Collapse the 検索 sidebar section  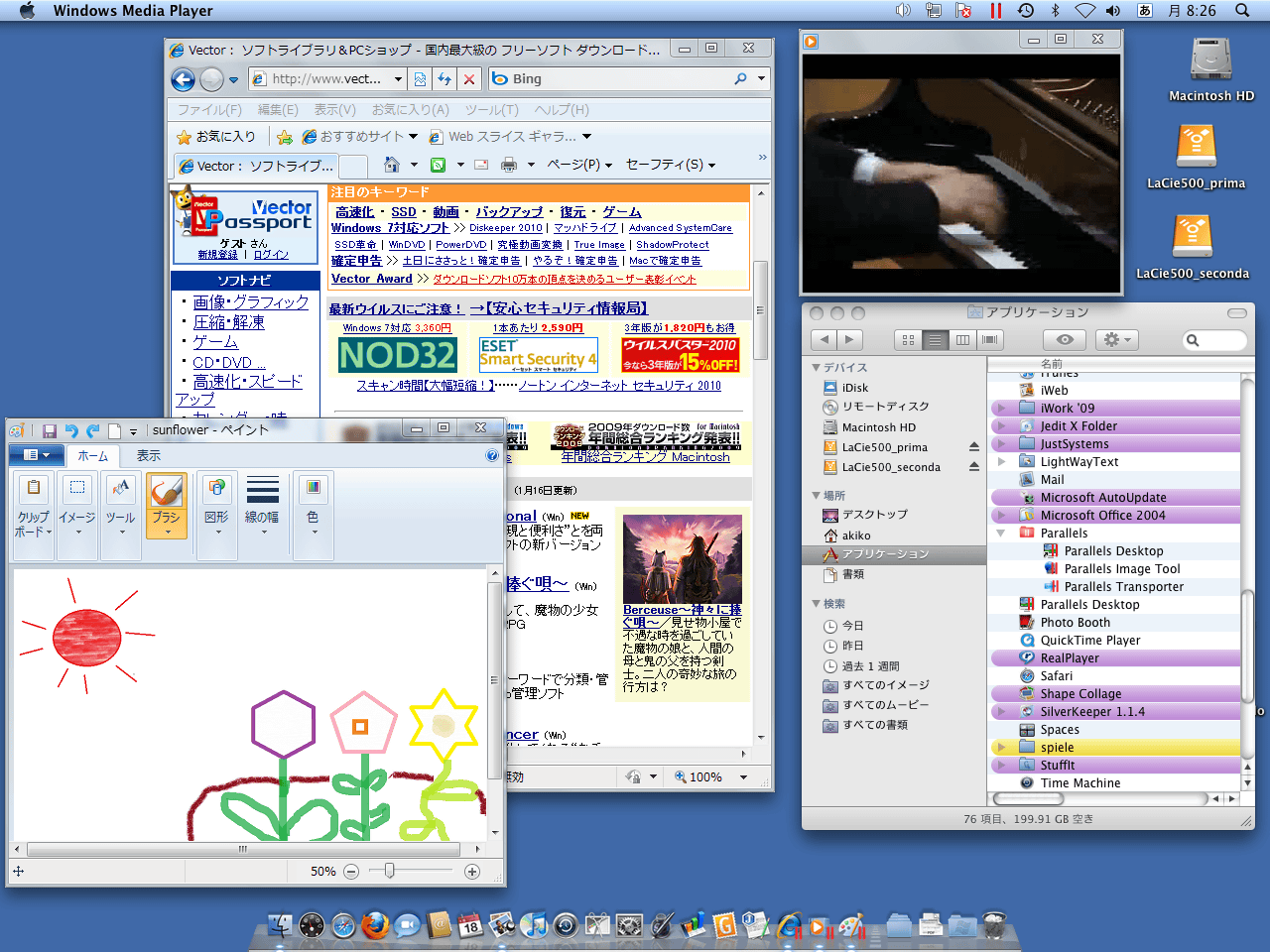pyautogui.click(x=816, y=604)
